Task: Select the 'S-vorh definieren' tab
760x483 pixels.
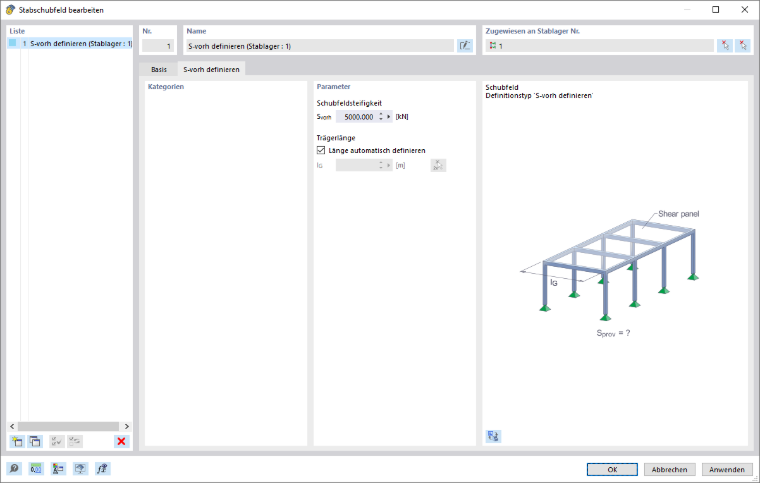Action: pos(211,69)
